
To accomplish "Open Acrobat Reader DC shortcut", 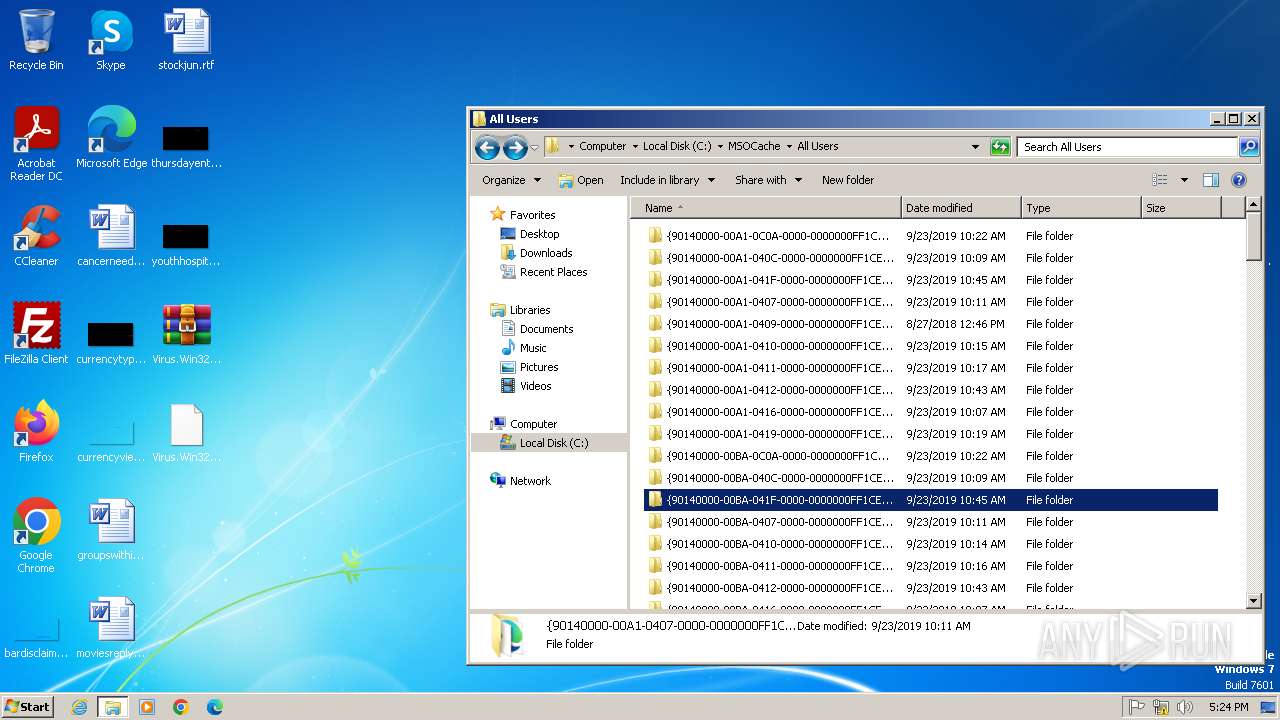I will [36, 143].
